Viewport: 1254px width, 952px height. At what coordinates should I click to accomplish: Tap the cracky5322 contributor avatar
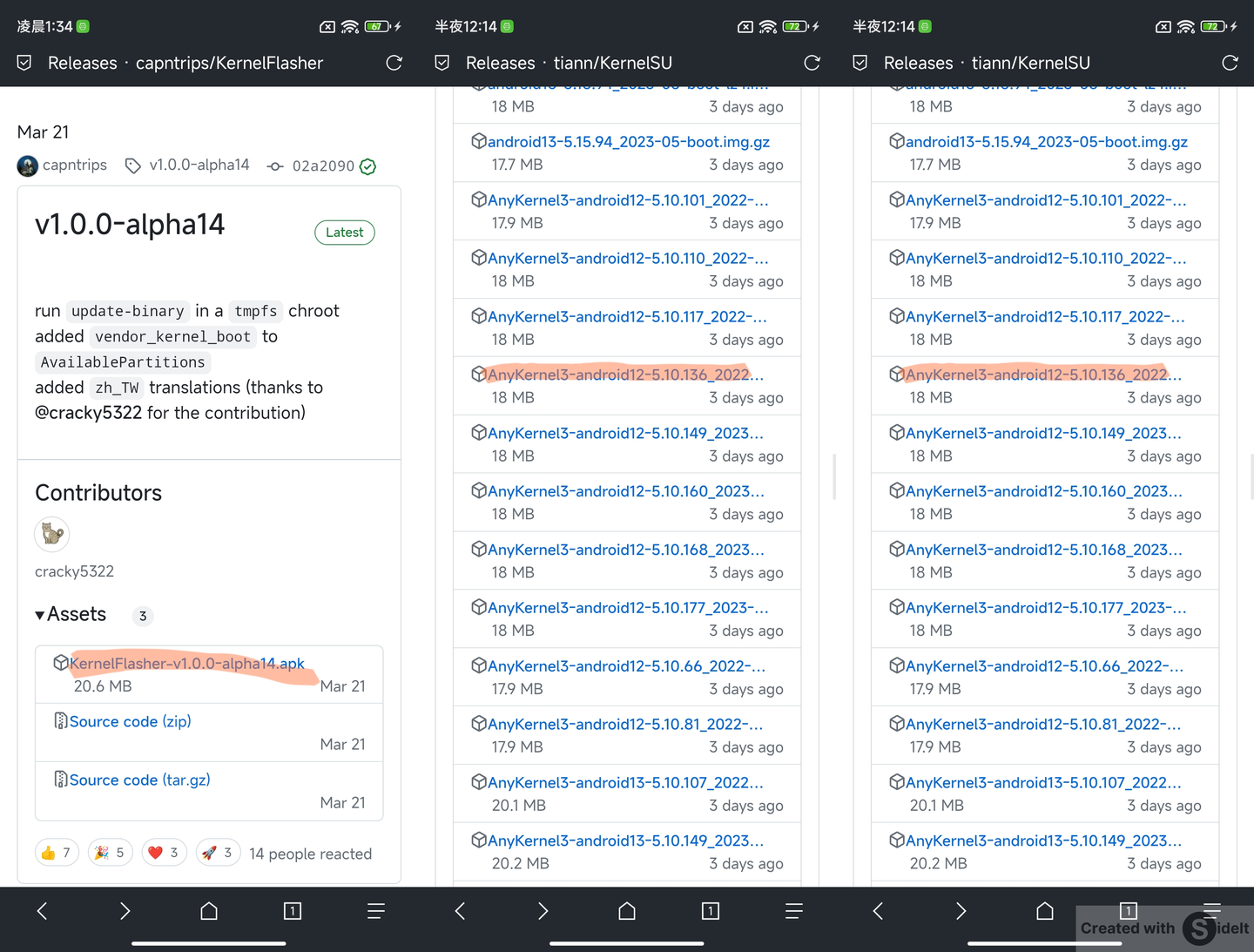coord(51,534)
